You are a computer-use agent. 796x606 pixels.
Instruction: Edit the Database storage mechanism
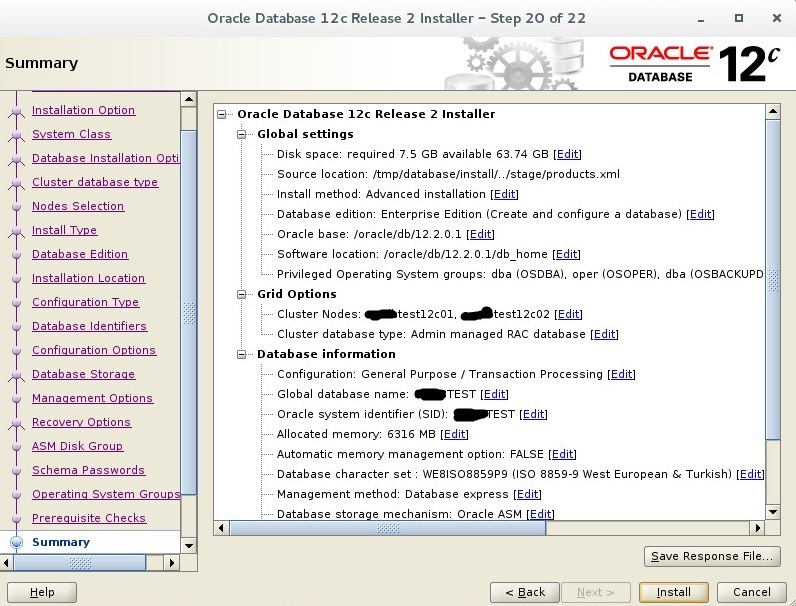pos(540,514)
